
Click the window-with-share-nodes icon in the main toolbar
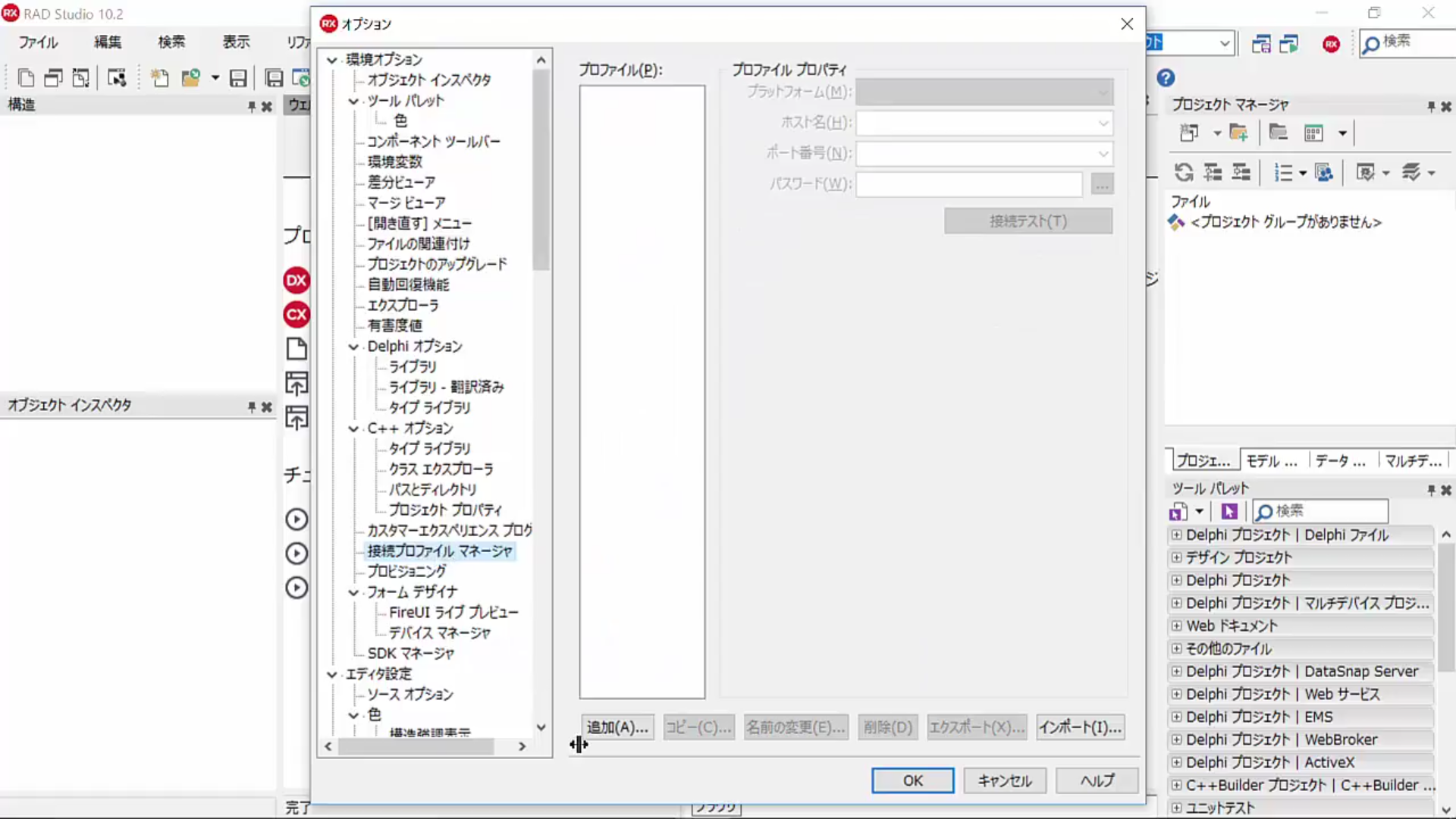click(x=117, y=78)
